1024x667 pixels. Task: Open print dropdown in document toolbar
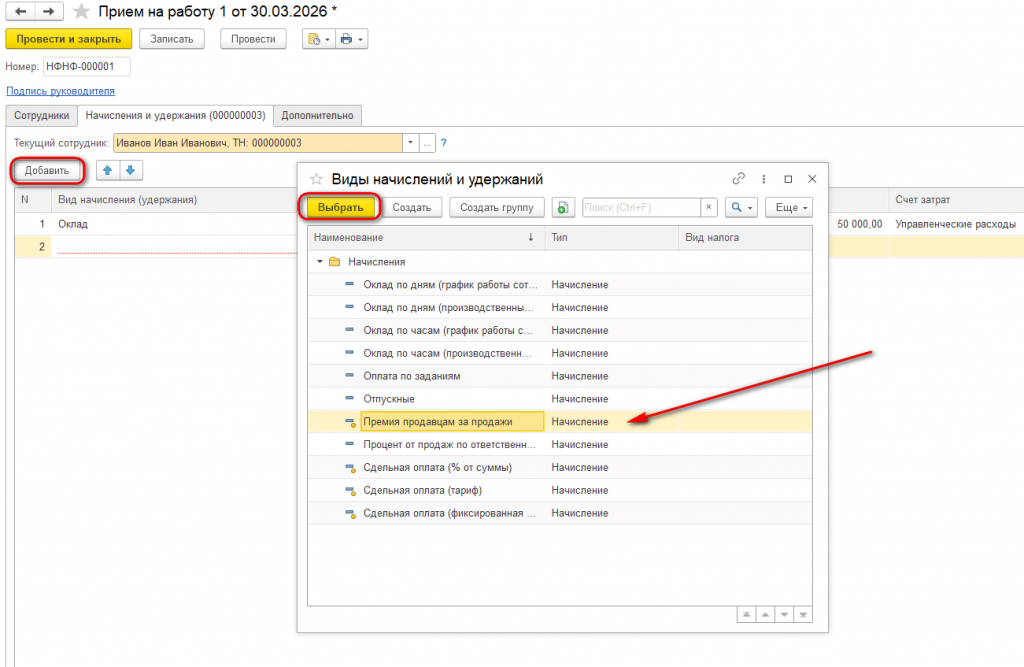click(x=353, y=39)
